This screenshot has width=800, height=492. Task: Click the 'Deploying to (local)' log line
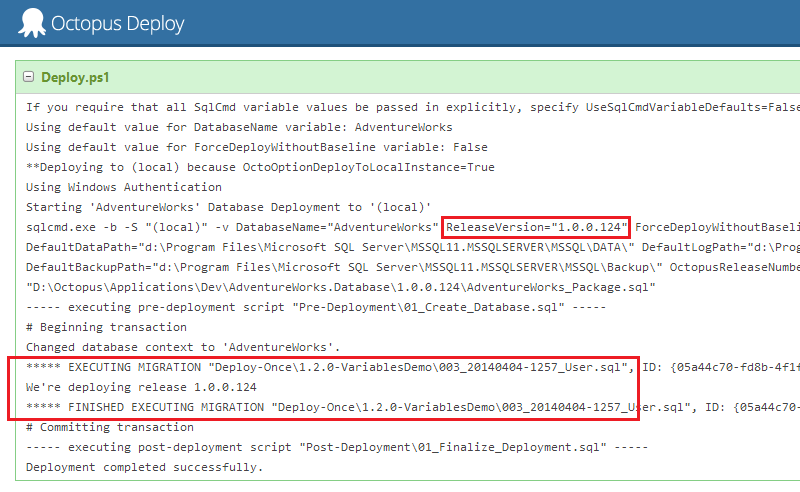[x=260, y=167]
